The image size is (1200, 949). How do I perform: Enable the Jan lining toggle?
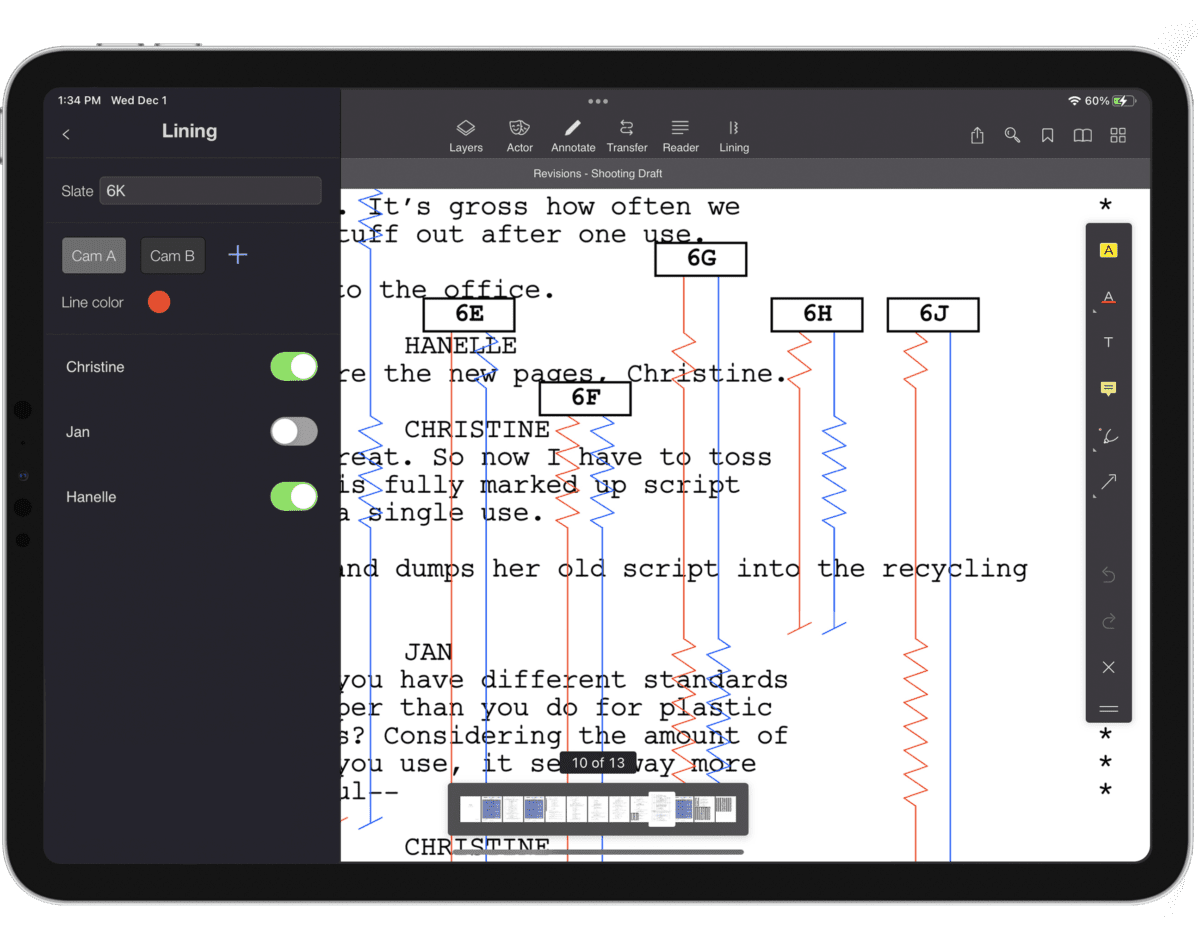[x=293, y=432]
